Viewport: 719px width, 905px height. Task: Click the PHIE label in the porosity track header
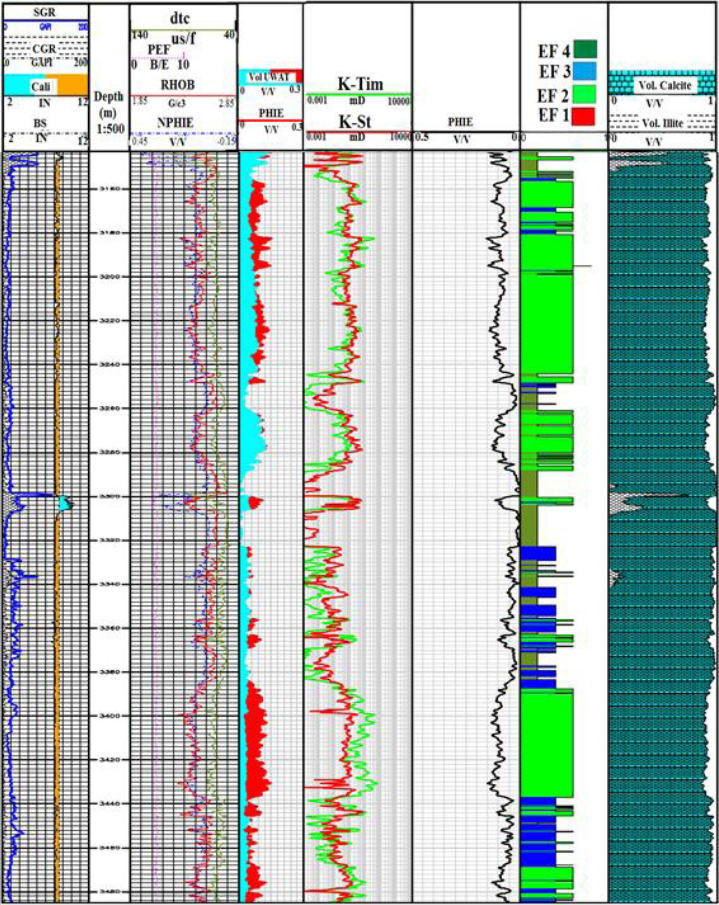pos(461,121)
